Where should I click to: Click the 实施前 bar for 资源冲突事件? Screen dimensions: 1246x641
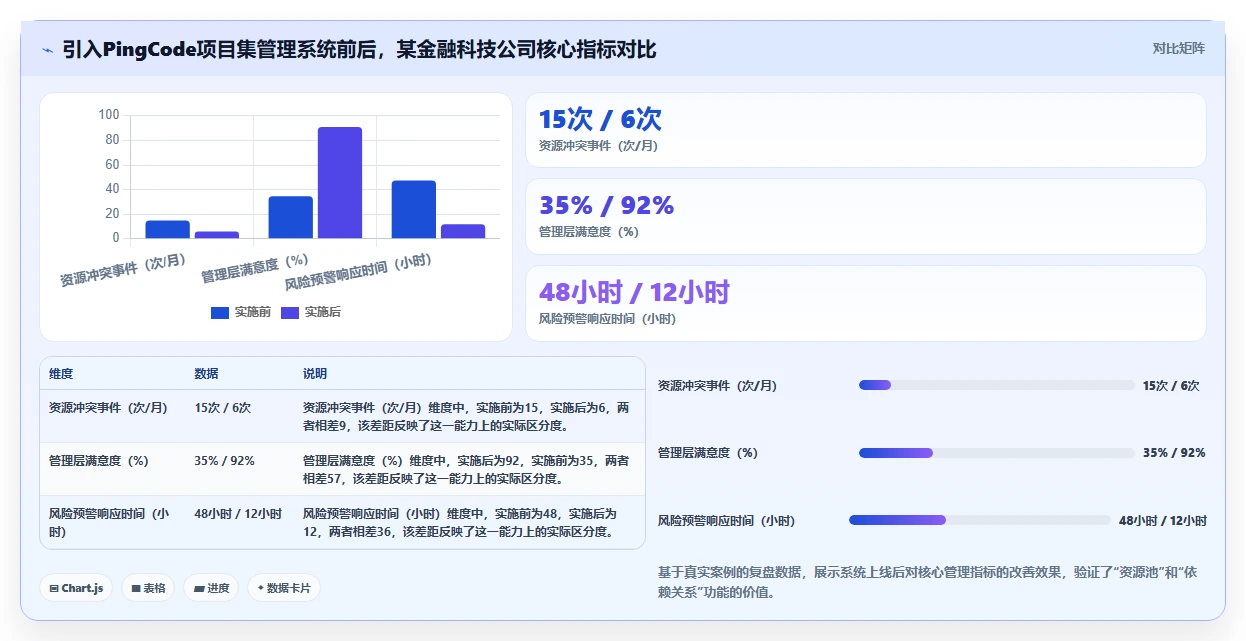[x=167, y=229]
